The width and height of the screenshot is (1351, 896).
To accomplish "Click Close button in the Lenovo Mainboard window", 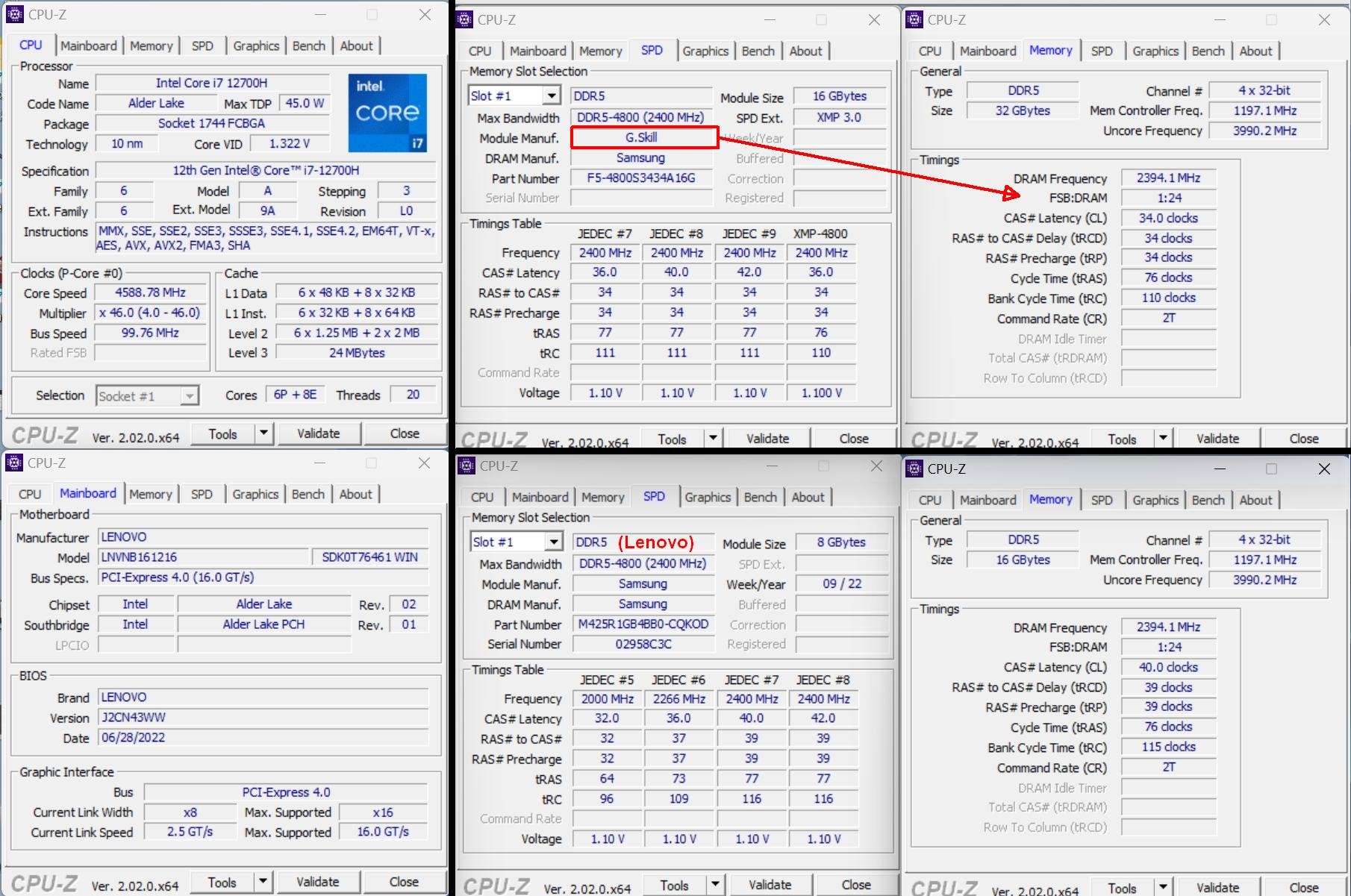I will (x=405, y=882).
